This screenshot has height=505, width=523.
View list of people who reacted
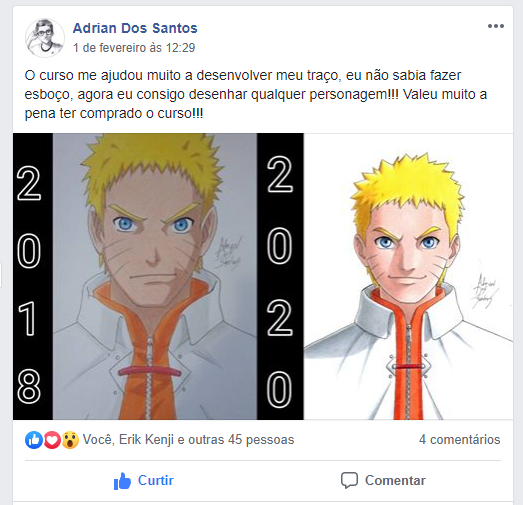pos(188,440)
